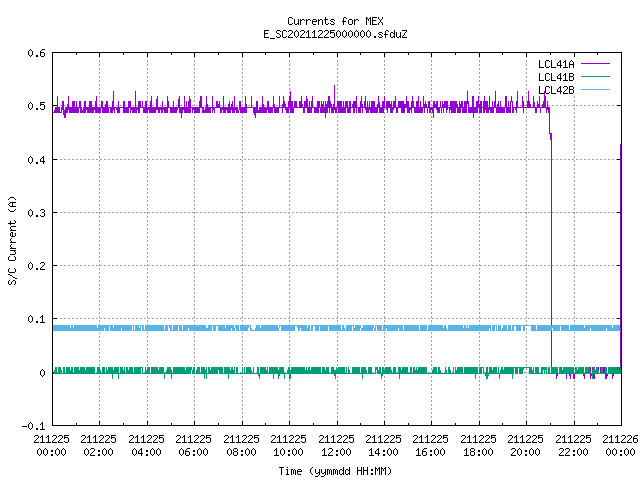Click the 211225 04:00 x-axis tick label
This screenshot has height=480, width=640.
(146, 446)
